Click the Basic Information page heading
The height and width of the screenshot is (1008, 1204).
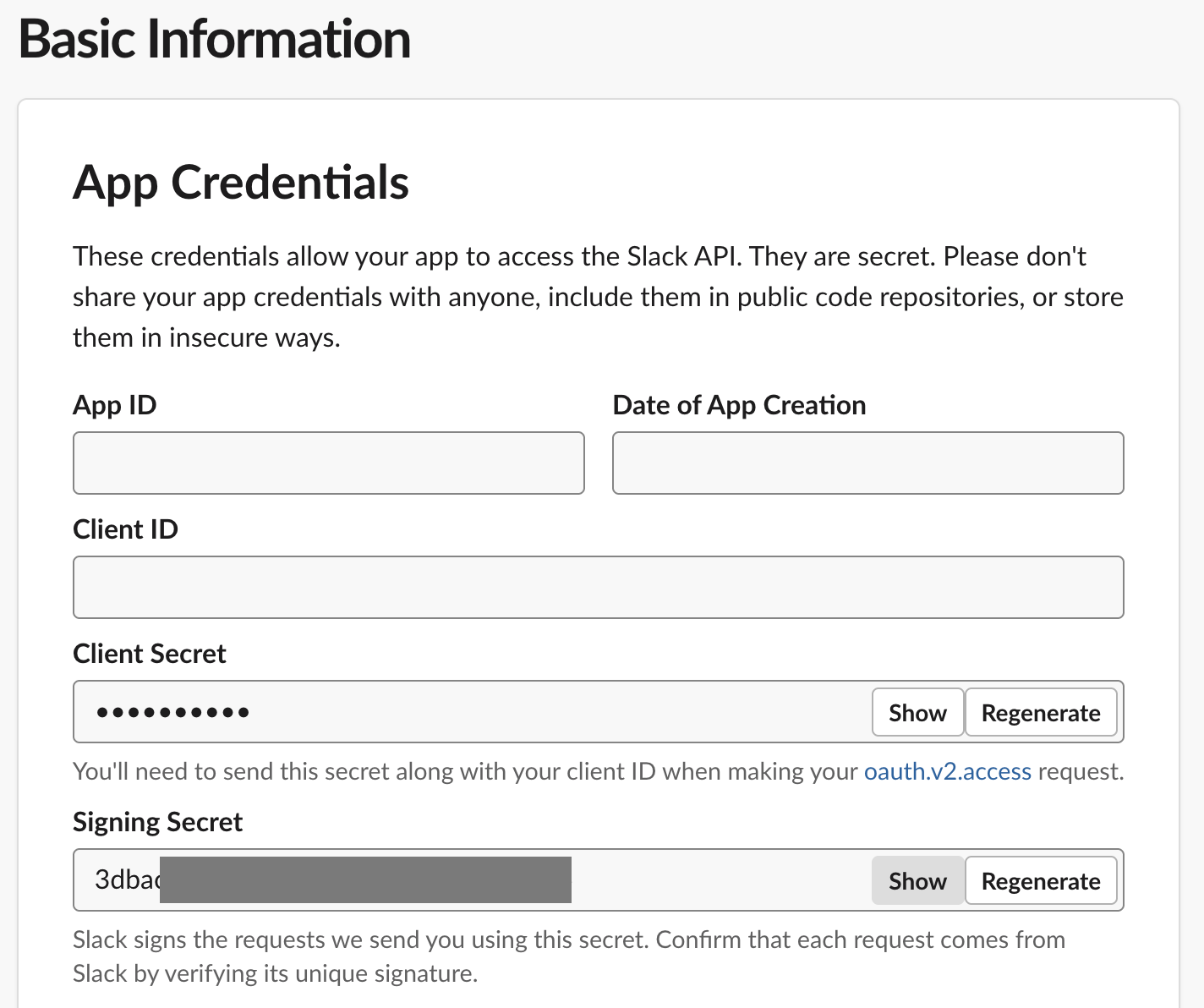tap(215, 40)
